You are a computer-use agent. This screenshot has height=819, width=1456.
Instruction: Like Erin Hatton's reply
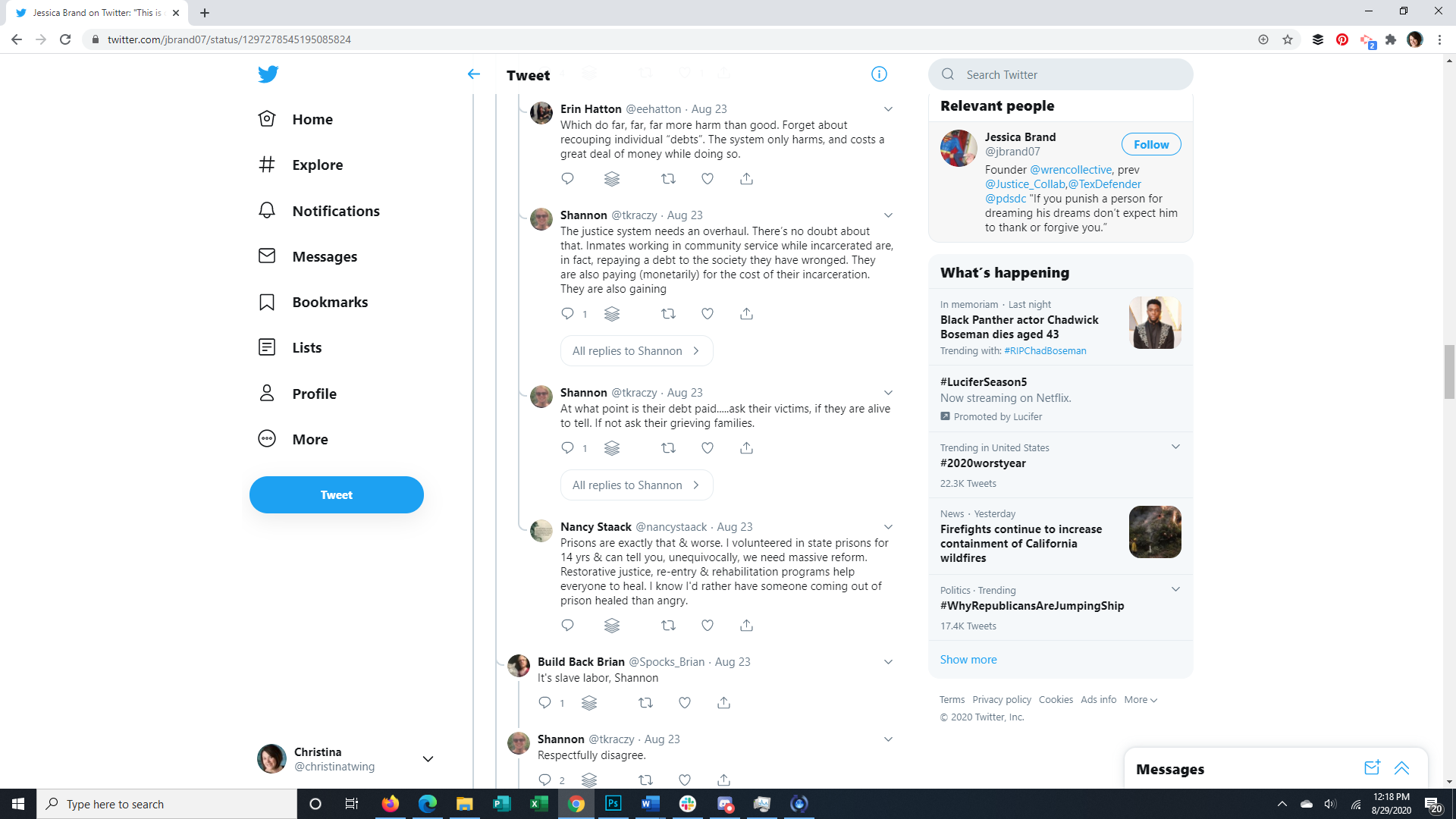[707, 179]
